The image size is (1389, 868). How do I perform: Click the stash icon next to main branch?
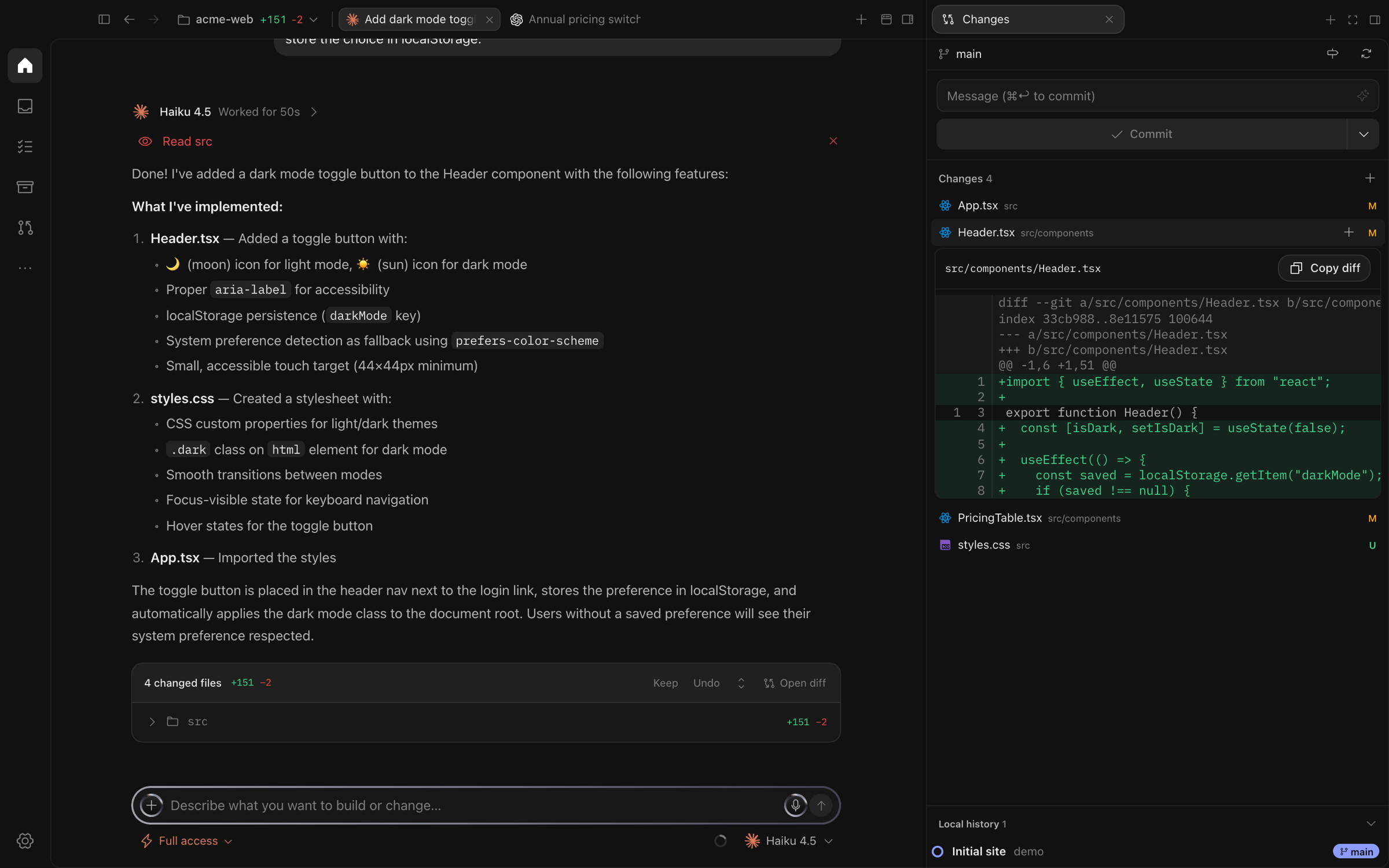click(x=1332, y=54)
